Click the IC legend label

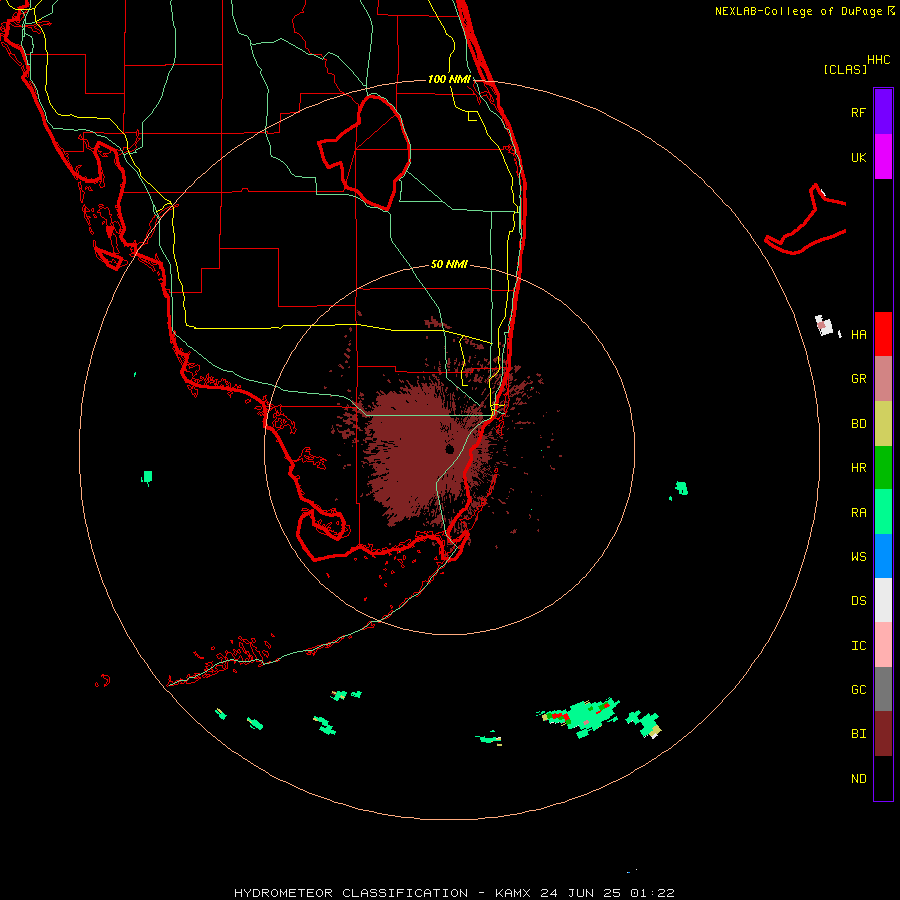858,646
